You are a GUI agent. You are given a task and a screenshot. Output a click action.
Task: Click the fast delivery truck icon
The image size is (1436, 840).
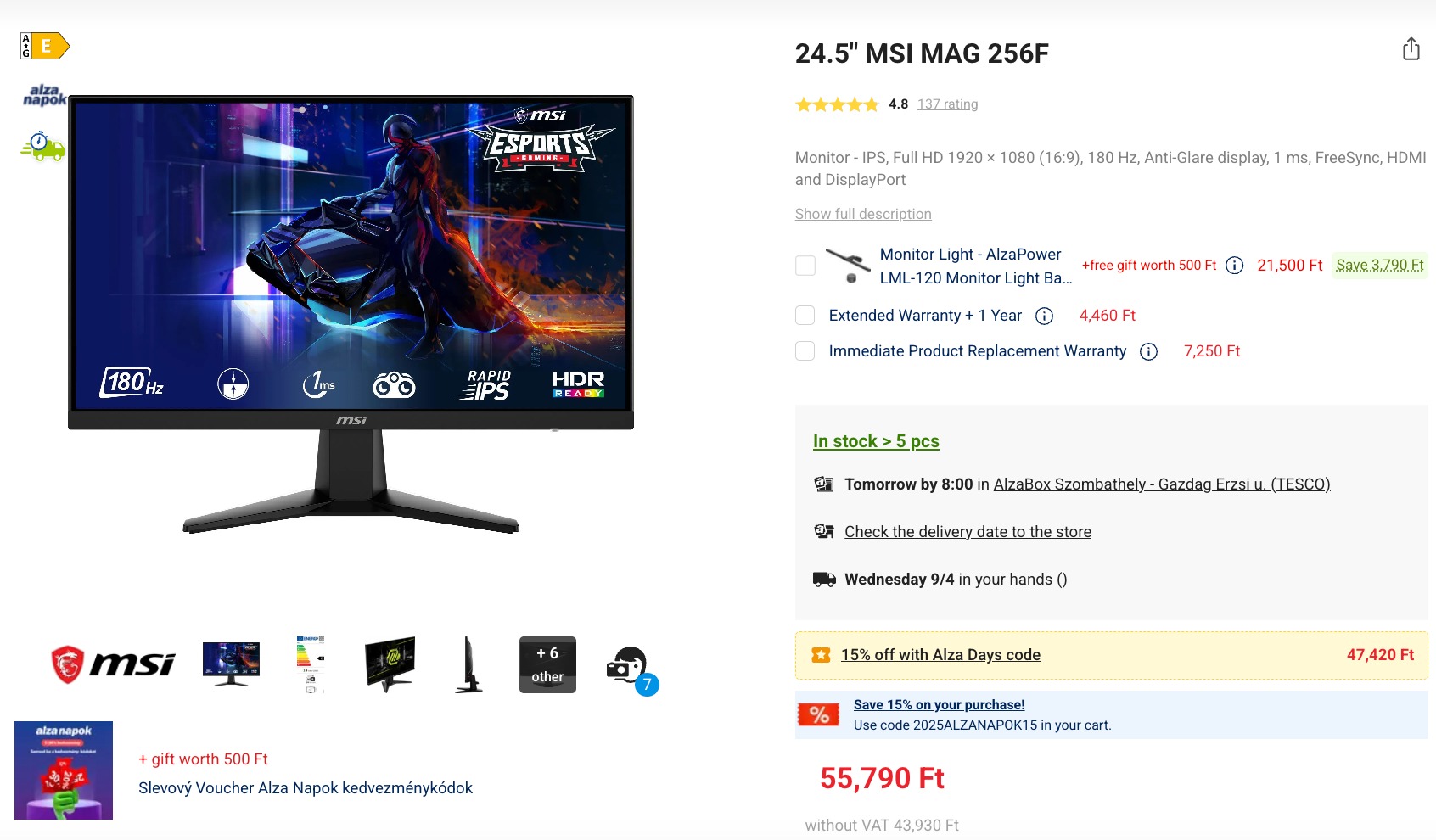[43, 147]
